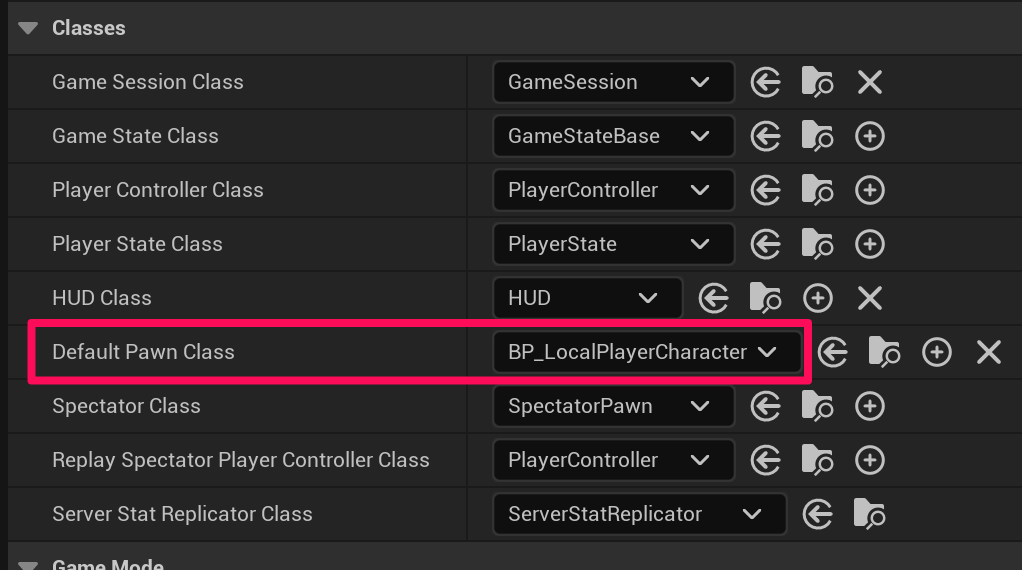Open the SpectatorPawn class dropdown
The height and width of the screenshot is (570, 1022).
point(613,406)
